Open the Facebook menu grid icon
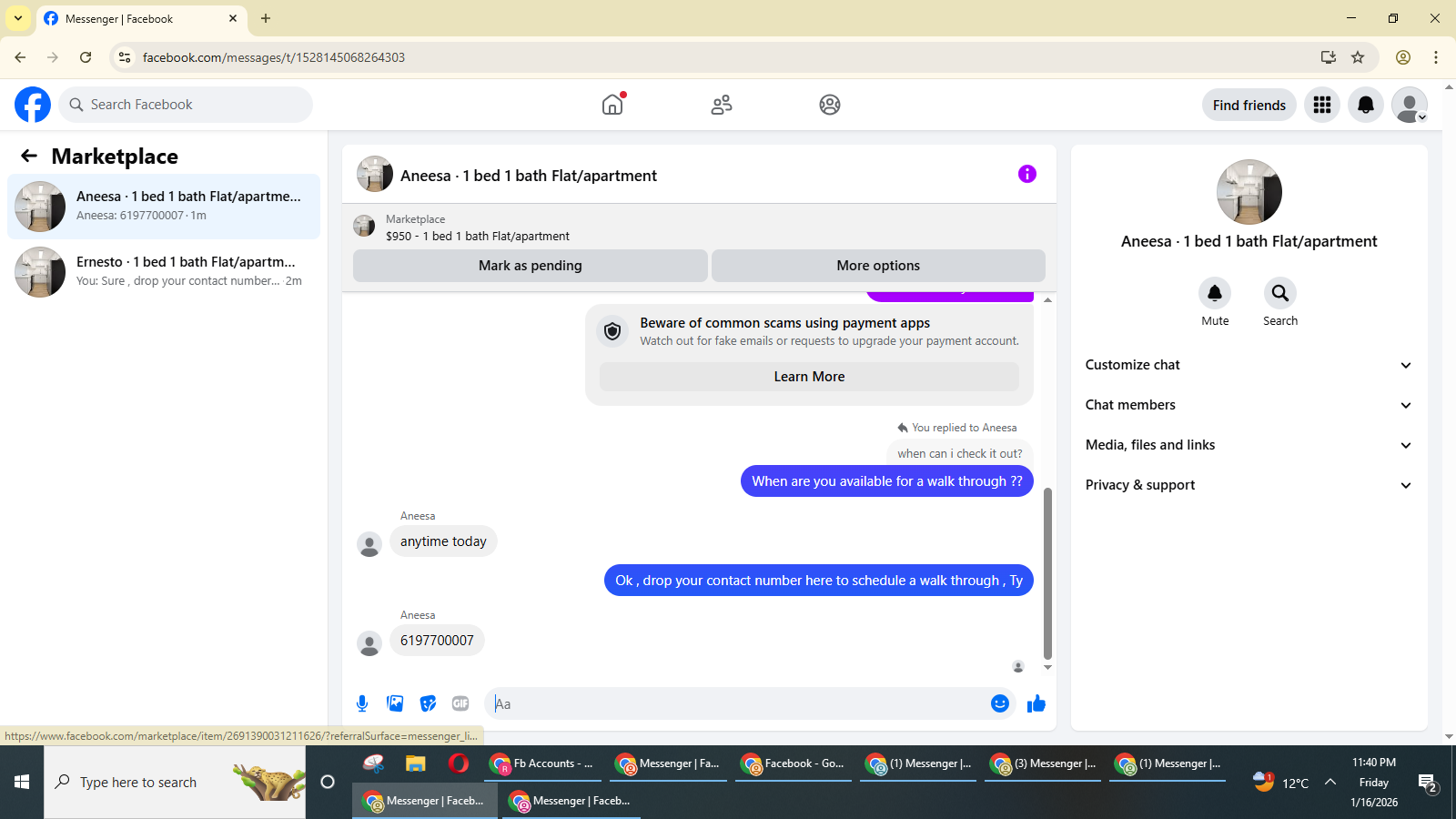This screenshot has height=819, width=1456. point(1322,105)
